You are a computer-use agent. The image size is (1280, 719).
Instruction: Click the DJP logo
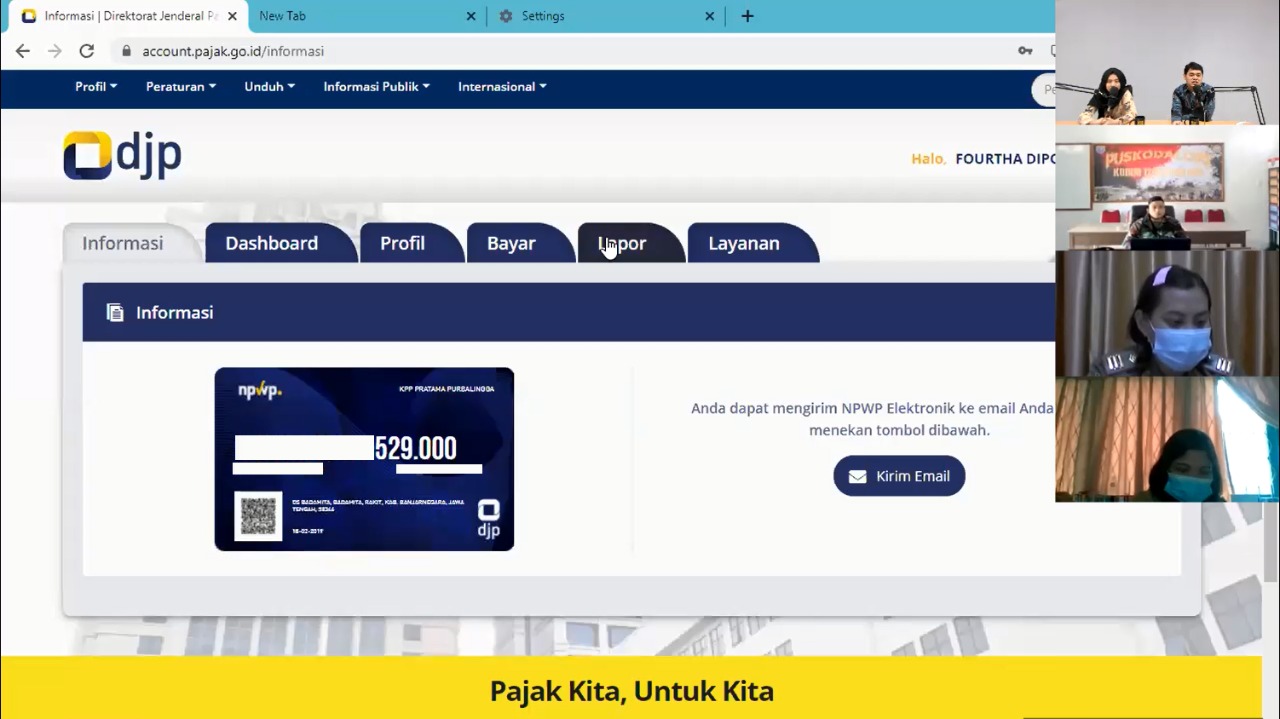pyautogui.click(x=122, y=156)
